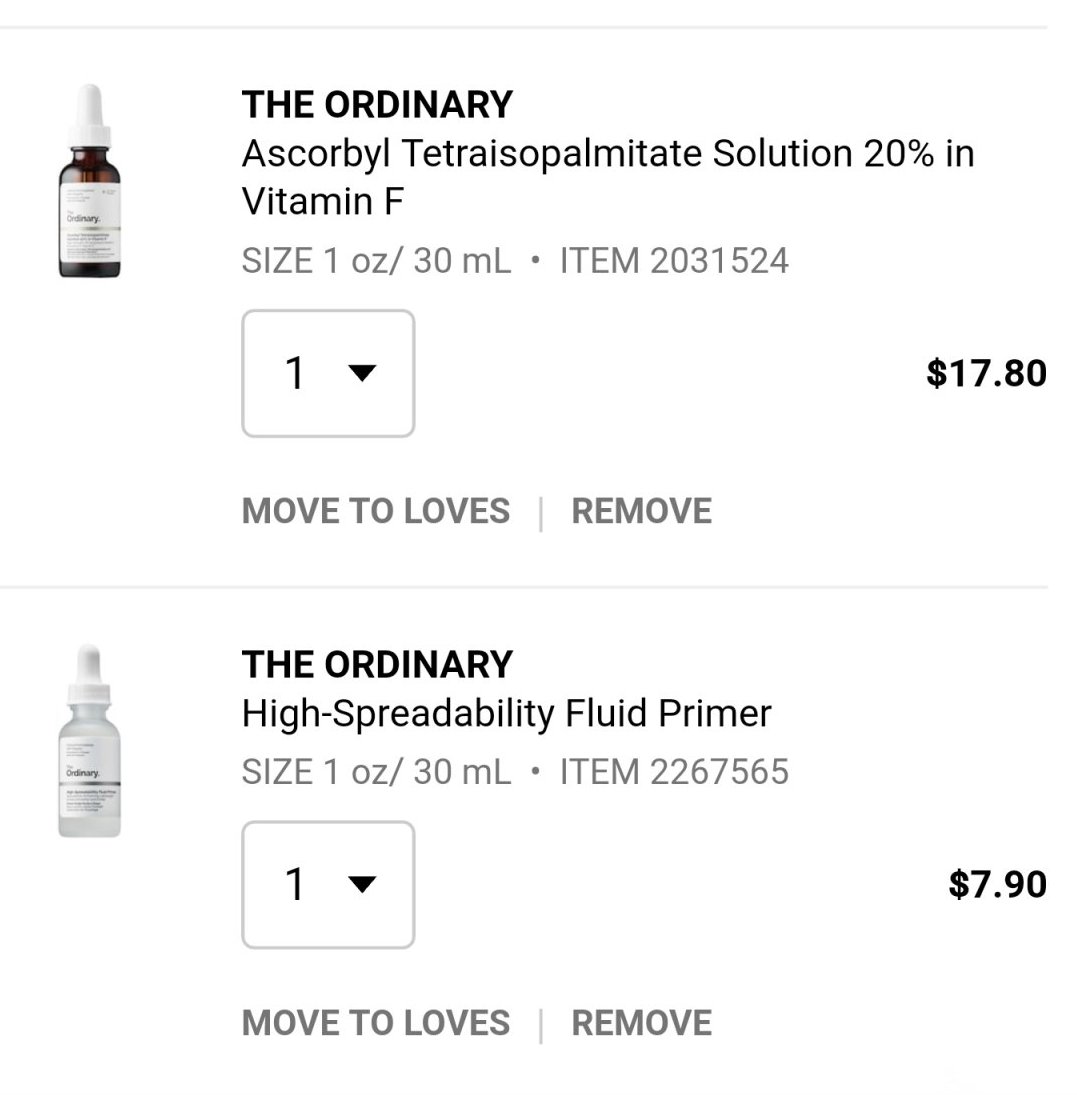Move the Ascorbyl solution to Loves
This screenshot has height=1095, width=1077.
click(376, 511)
